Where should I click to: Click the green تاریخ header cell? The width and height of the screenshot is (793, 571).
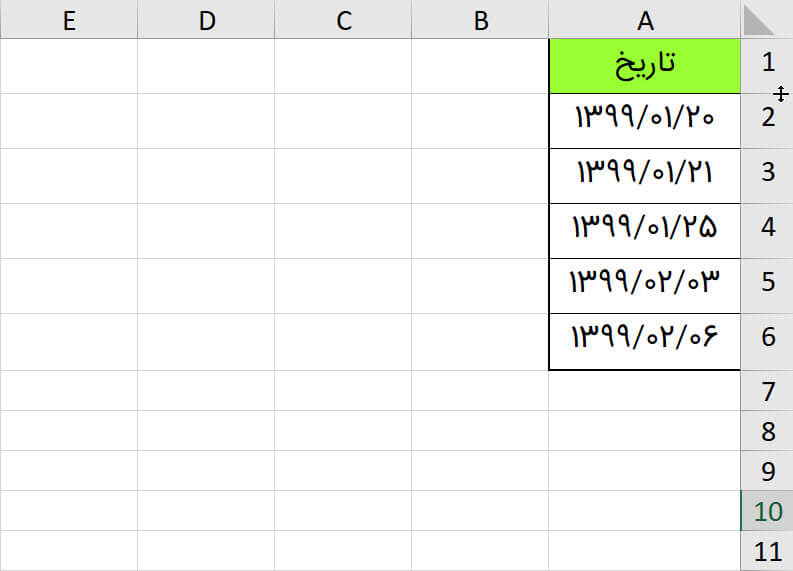645,66
